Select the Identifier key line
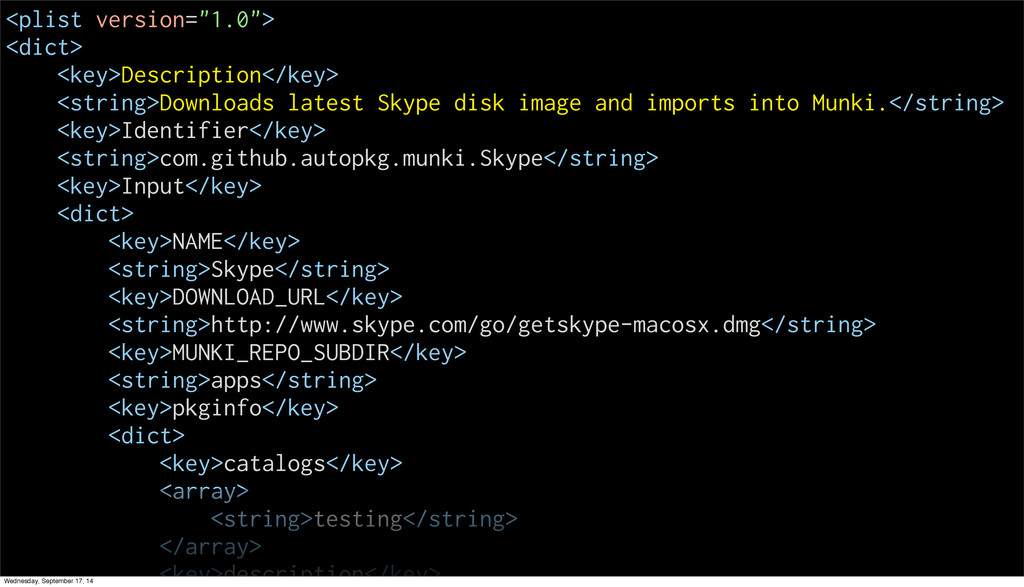Screen dimensions: 1024x587 [191, 131]
